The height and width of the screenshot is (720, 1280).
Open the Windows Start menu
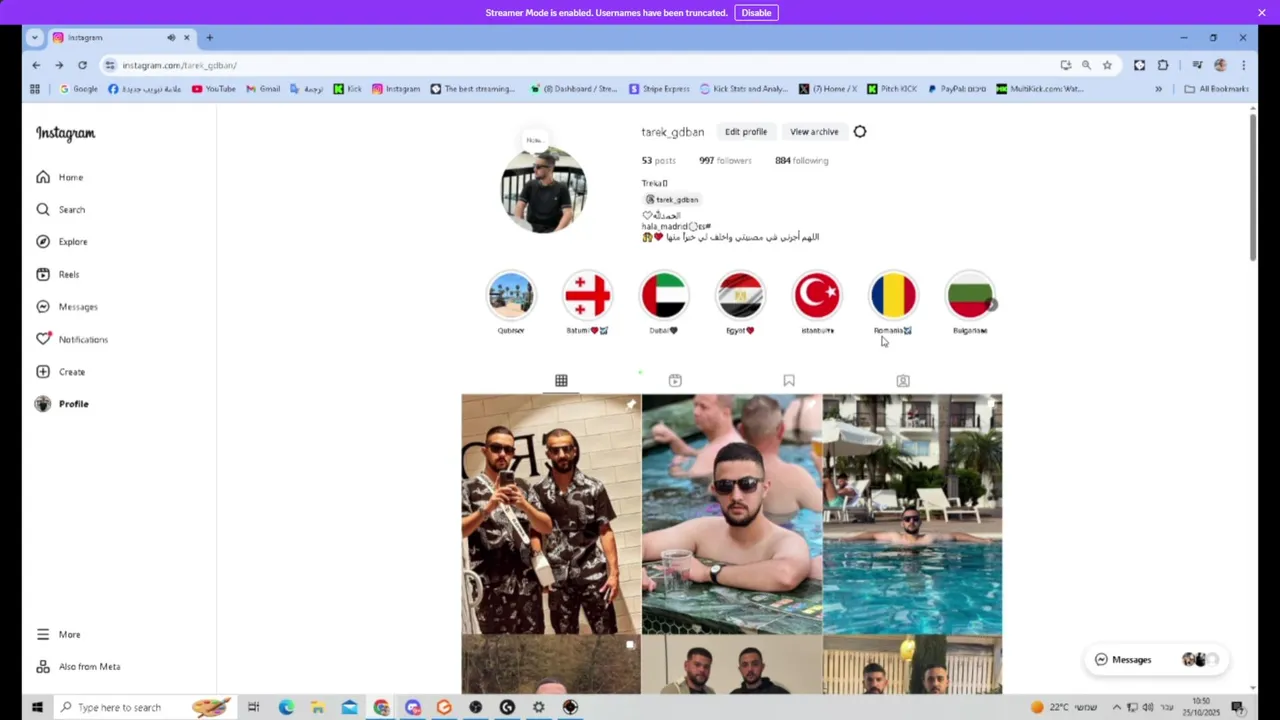click(x=37, y=707)
